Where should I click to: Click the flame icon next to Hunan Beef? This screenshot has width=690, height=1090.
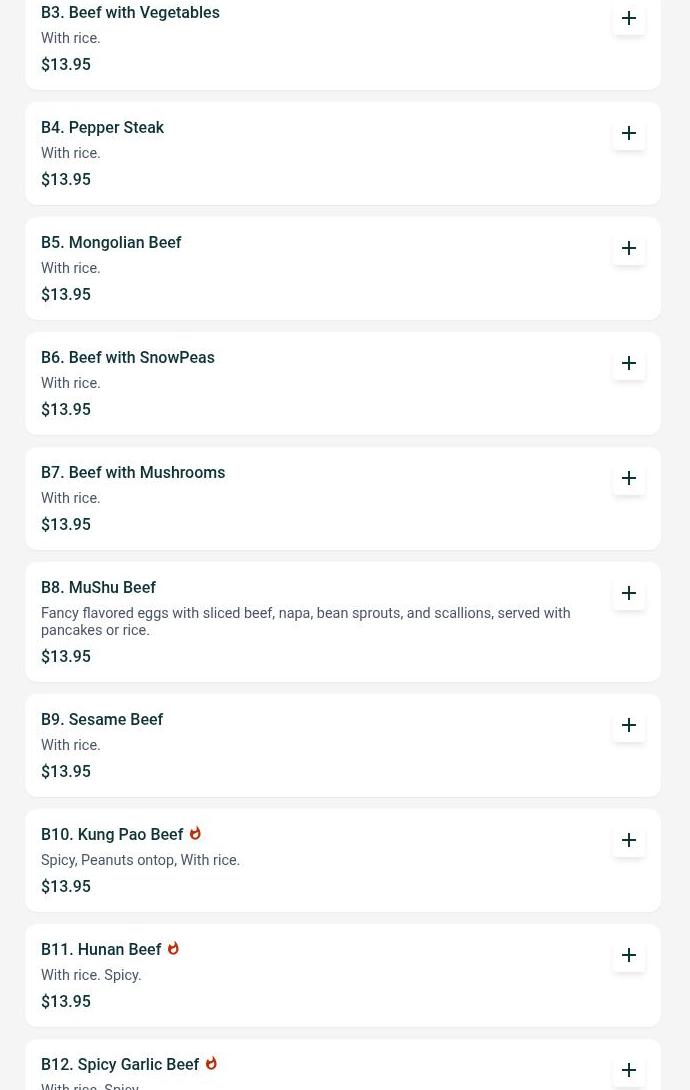173,949
